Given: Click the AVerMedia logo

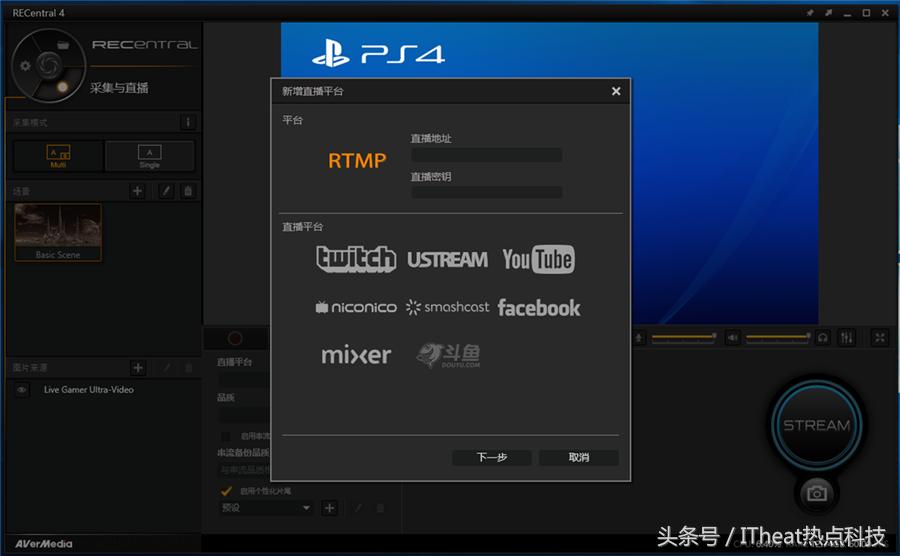Looking at the screenshot, I should pyautogui.click(x=44, y=543).
